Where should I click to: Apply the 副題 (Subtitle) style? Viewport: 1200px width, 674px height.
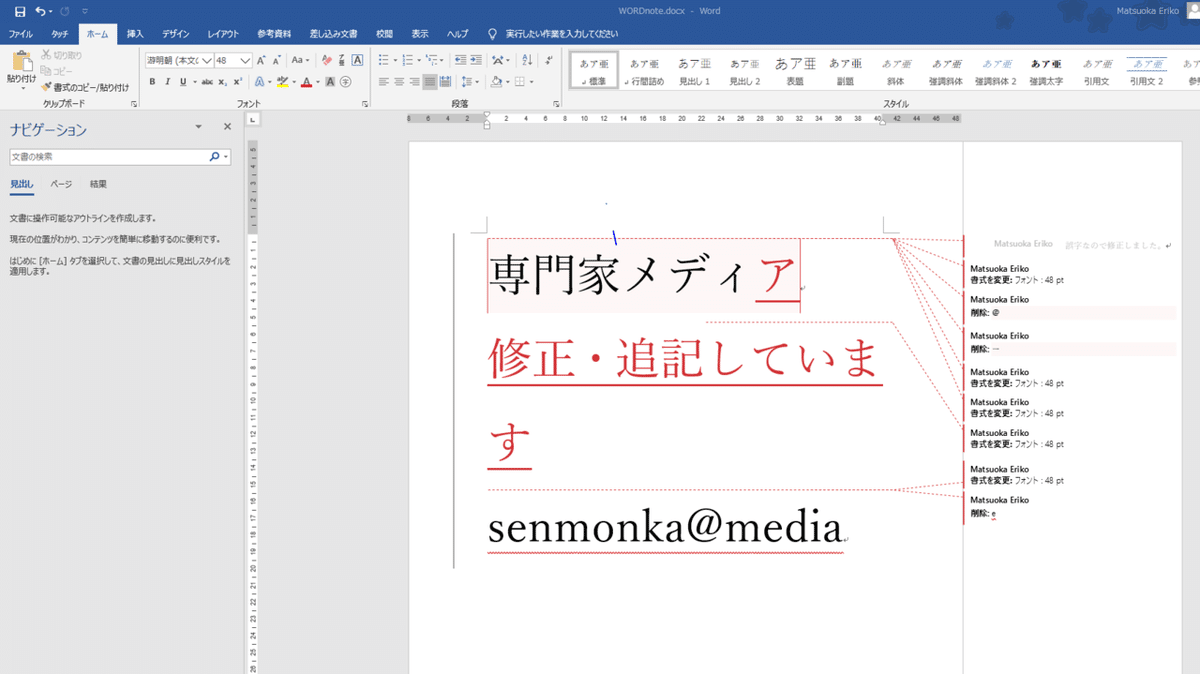[x=845, y=70]
